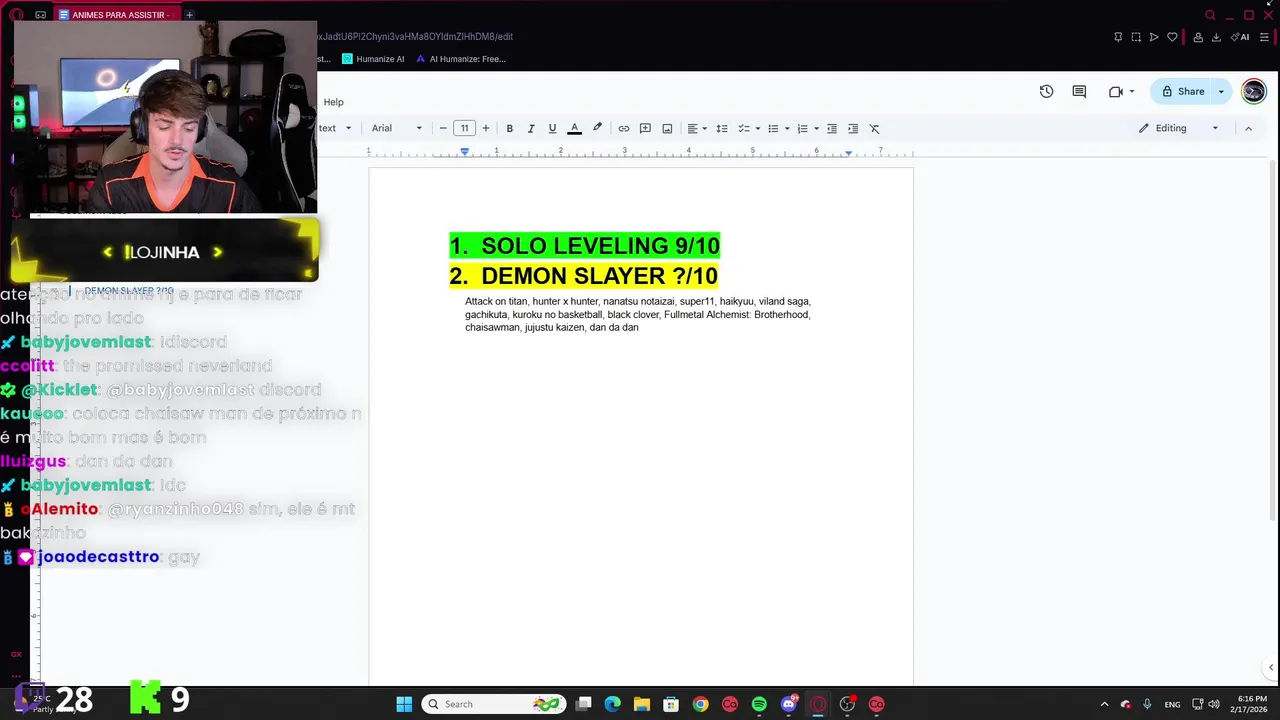
Task: Open the Help menu
Action: [x=334, y=102]
